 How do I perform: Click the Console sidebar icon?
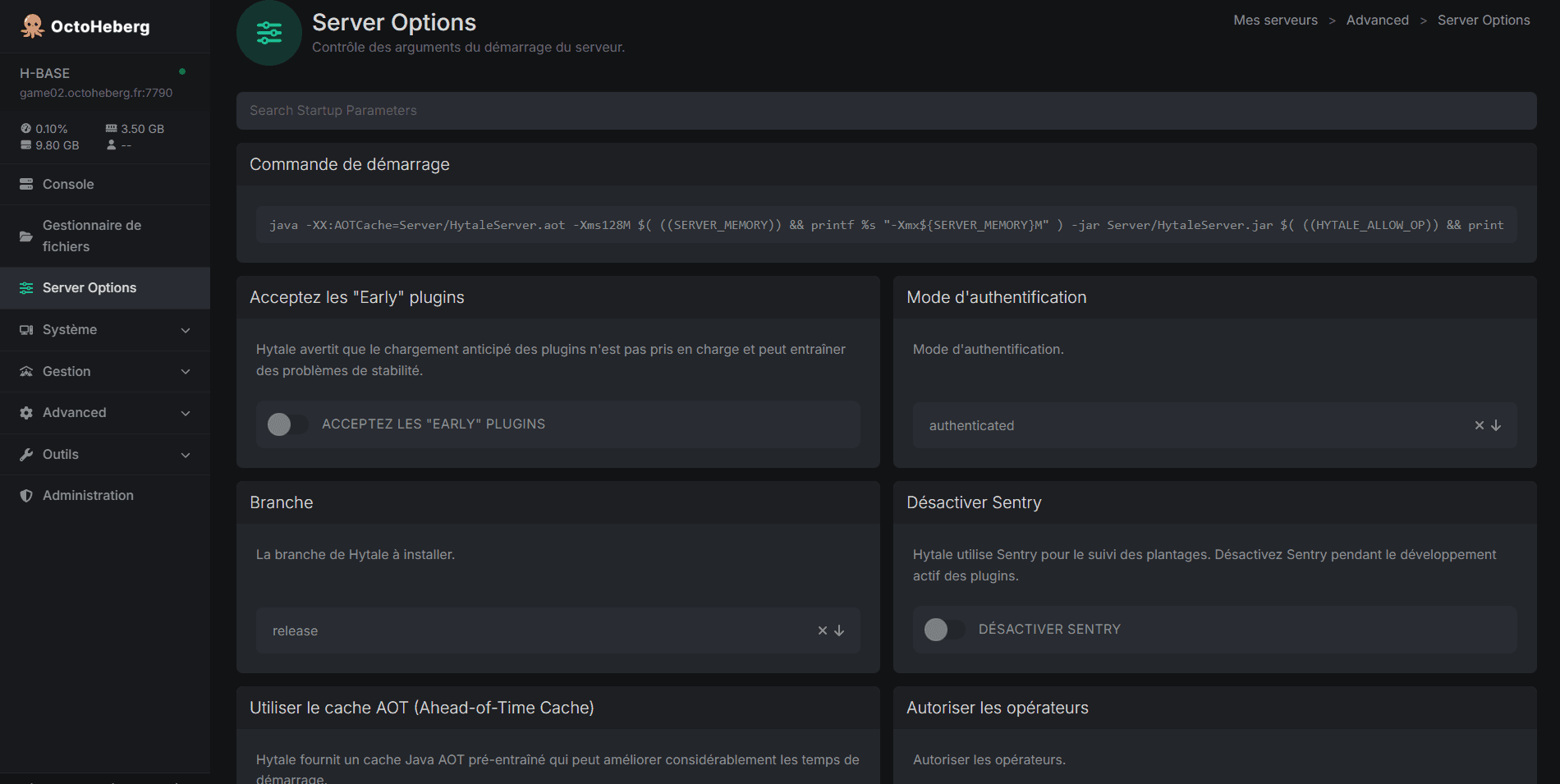(x=26, y=184)
